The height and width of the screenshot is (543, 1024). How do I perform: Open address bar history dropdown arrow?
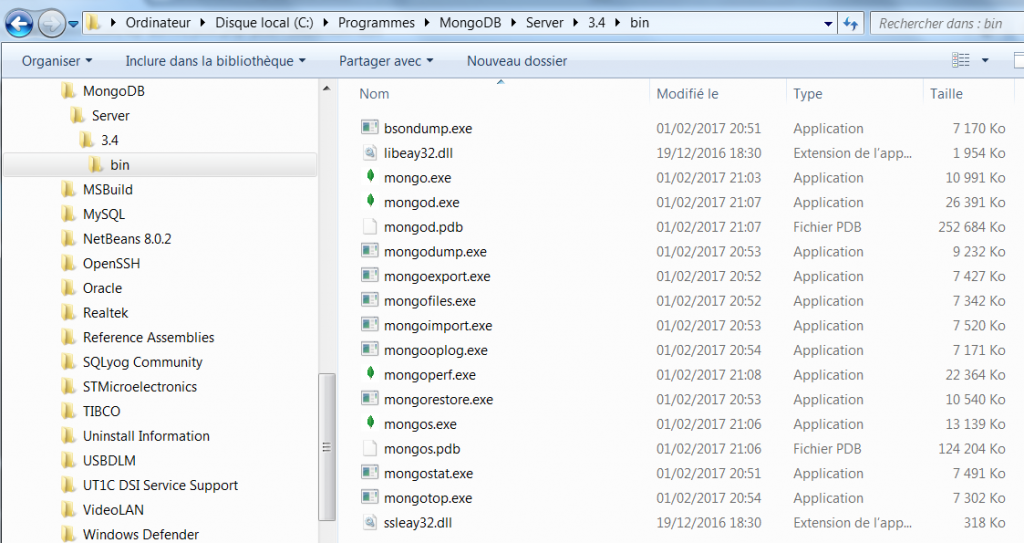coord(828,24)
